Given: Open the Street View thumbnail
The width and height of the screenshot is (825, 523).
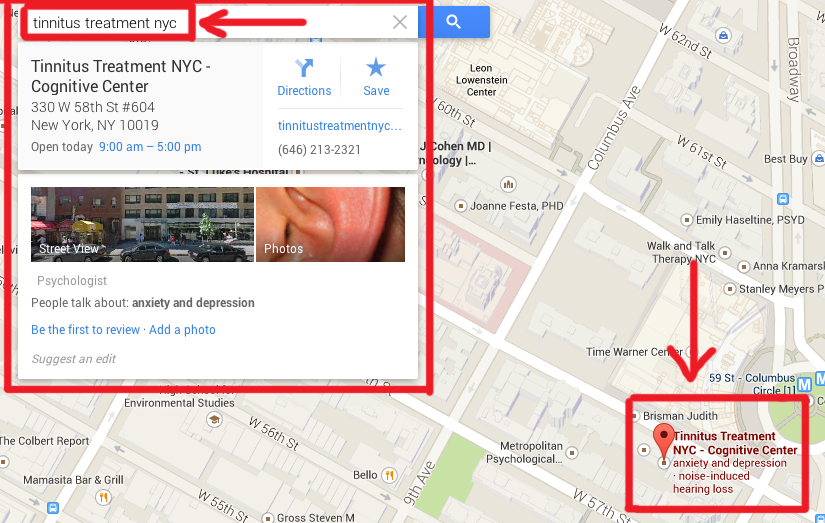Looking at the screenshot, I should click(142, 225).
